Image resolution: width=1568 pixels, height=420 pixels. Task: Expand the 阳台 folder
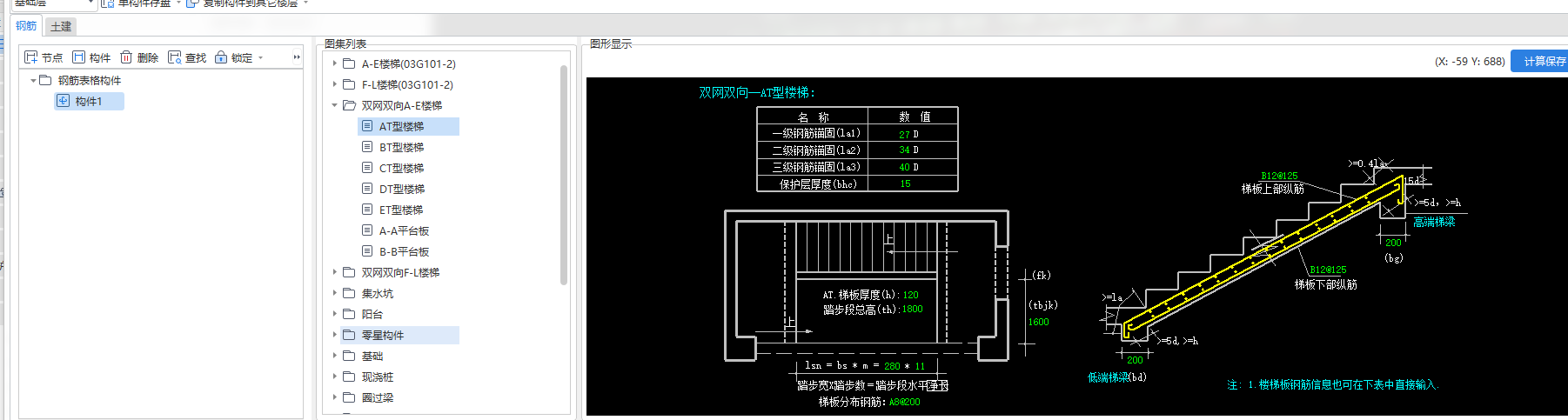(334, 314)
